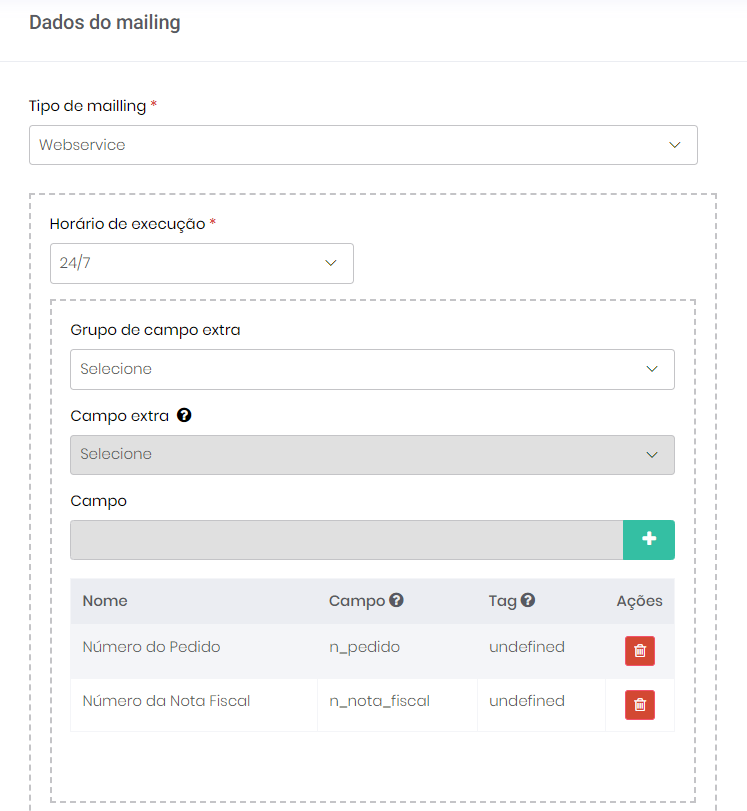Click the Nome column header
This screenshot has height=811, width=747.
pos(105,601)
